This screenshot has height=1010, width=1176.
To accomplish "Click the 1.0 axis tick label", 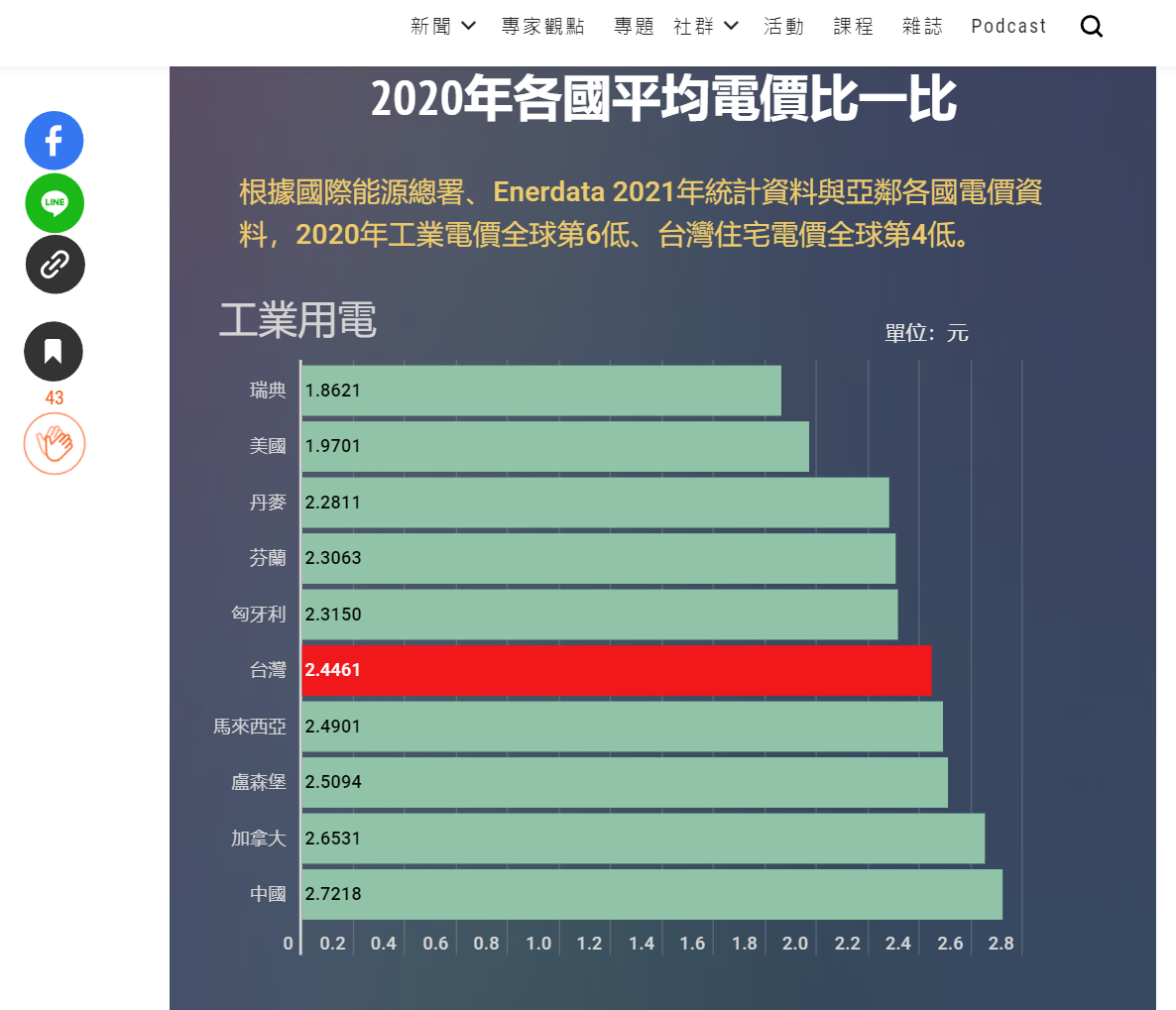I will tap(538, 944).
